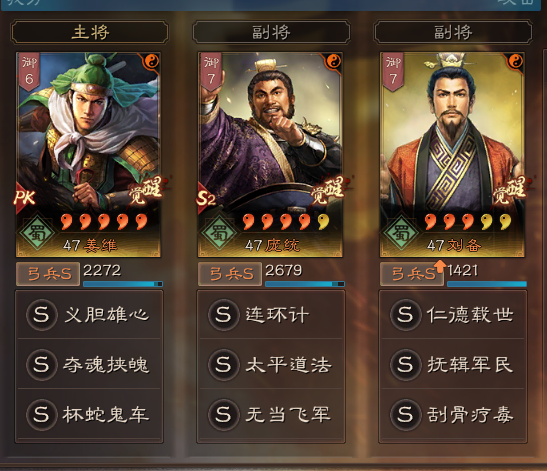Select the 主将 slot header
The width and height of the screenshot is (547, 471).
(90, 32)
